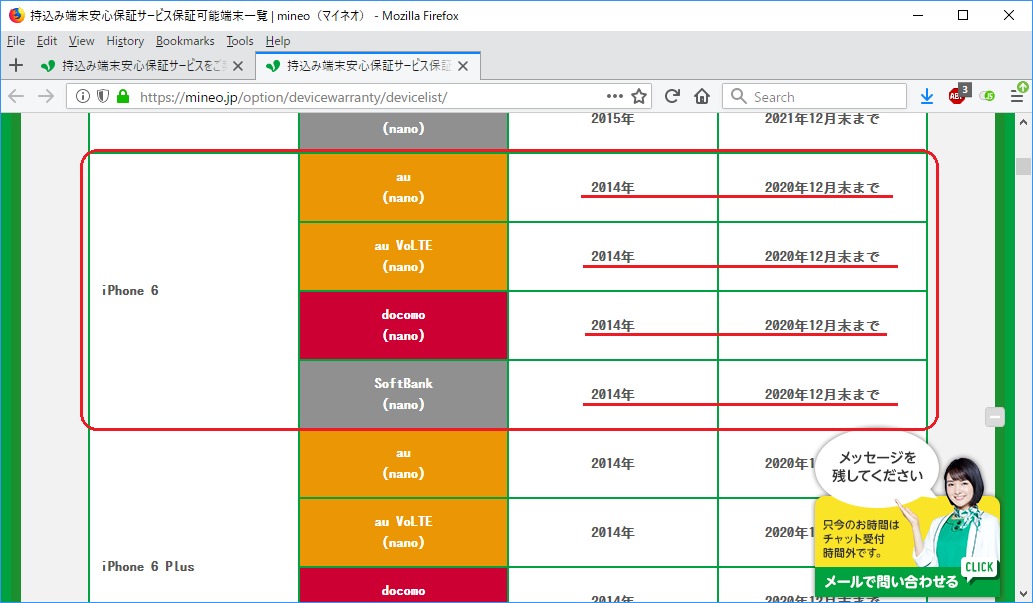Click the メールで問い合わせる chat button
The width and height of the screenshot is (1033, 603).
tap(890, 581)
